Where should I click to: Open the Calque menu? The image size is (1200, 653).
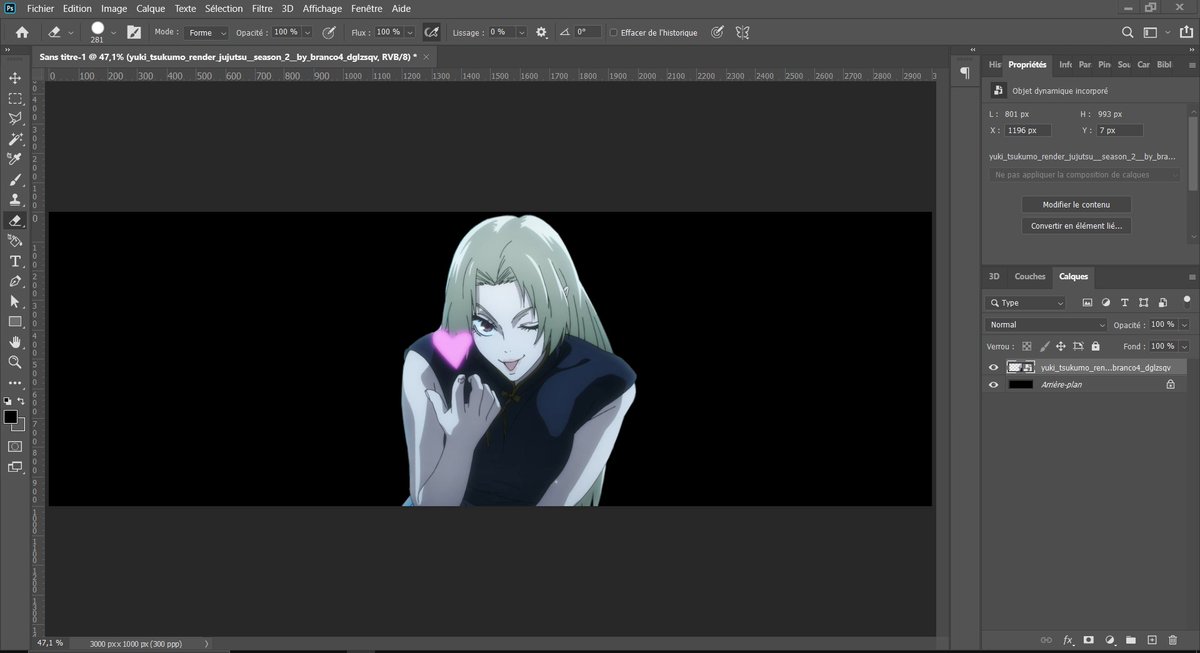pyautogui.click(x=150, y=8)
